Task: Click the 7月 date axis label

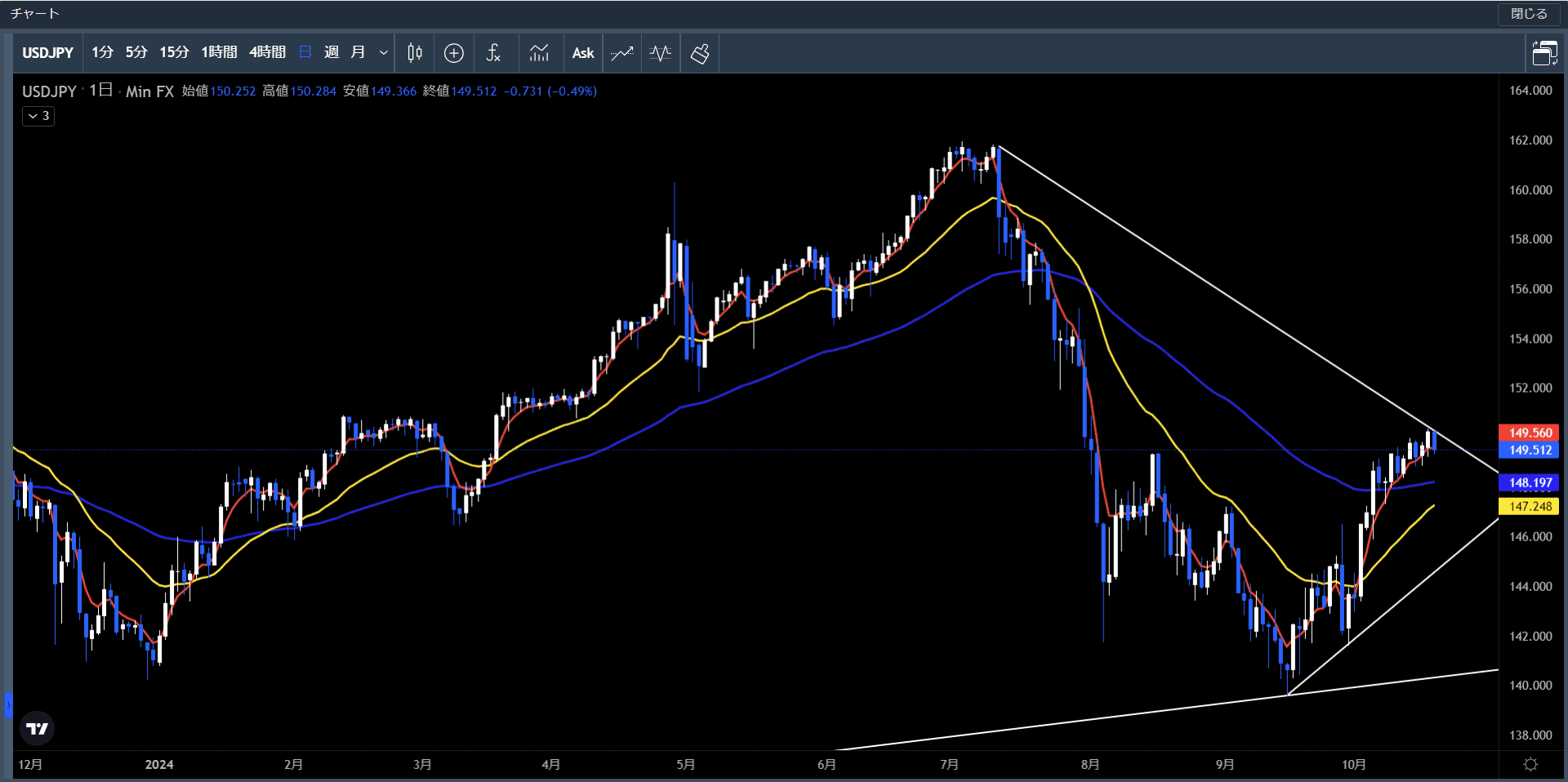Action: (949, 765)
